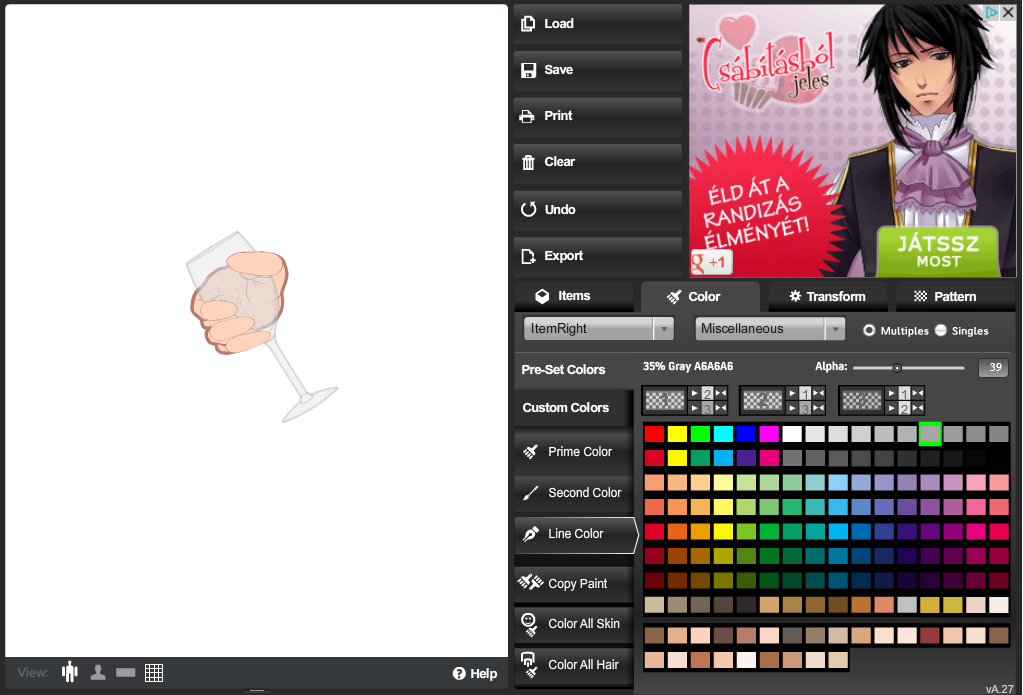Clear the canvas with the Clear button
The width and height of the screenshot is (1023, 695).
pyautogui.click(x=597, y=162)
